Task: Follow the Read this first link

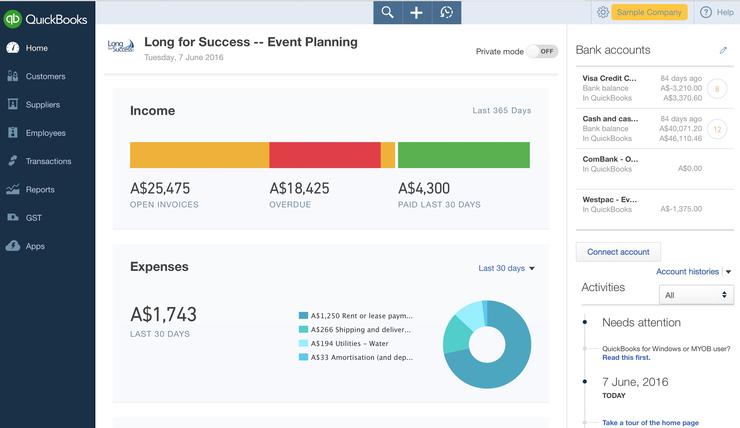Action: (626, 358)
